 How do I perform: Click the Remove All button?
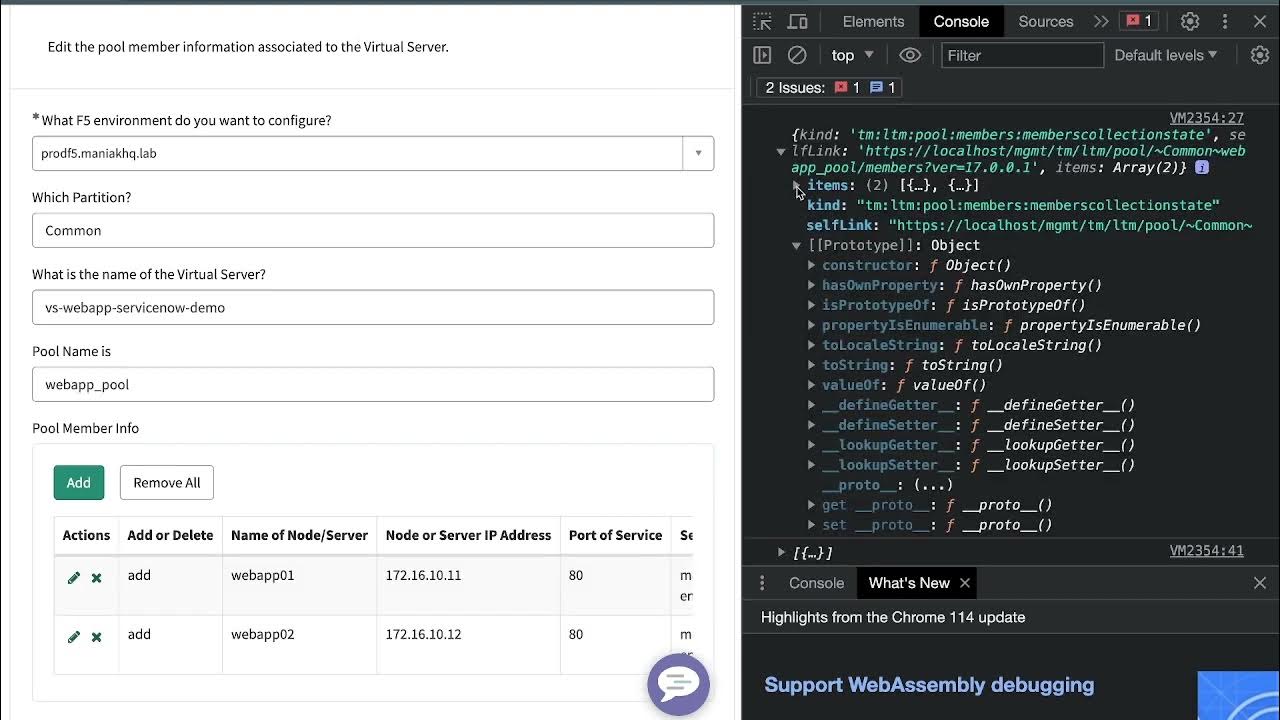coord(166,482)
